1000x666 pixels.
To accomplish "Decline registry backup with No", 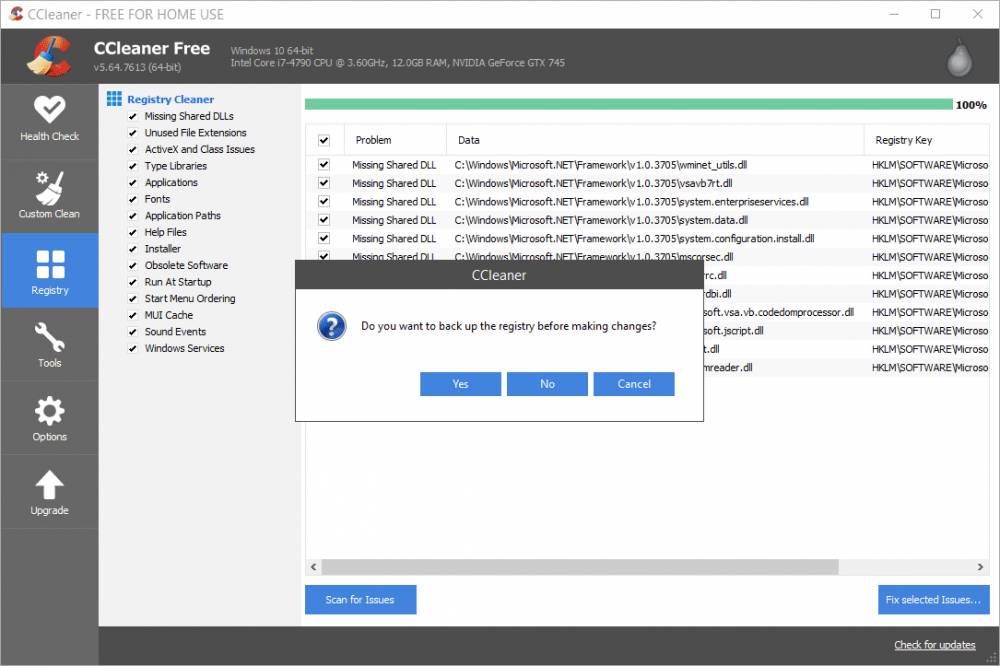I will point(547,384).
